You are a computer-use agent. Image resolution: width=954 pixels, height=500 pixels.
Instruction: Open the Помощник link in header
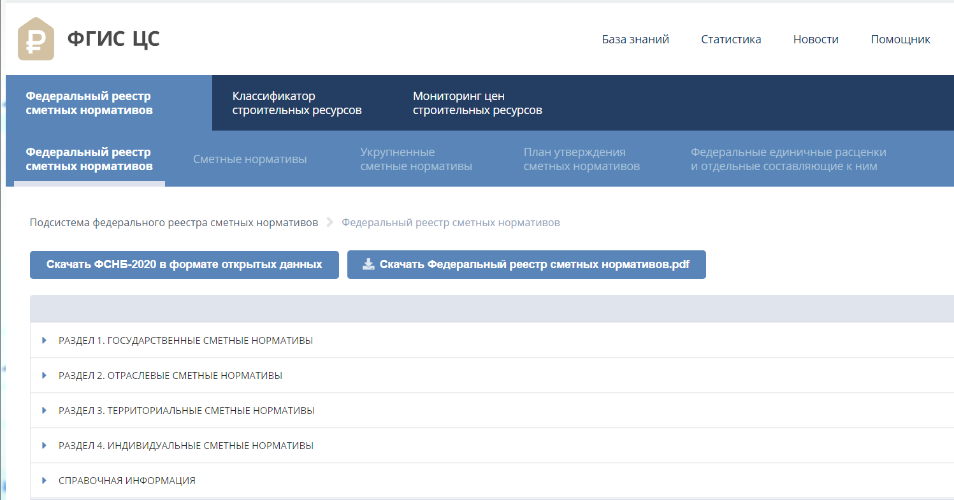coord(900,40)
